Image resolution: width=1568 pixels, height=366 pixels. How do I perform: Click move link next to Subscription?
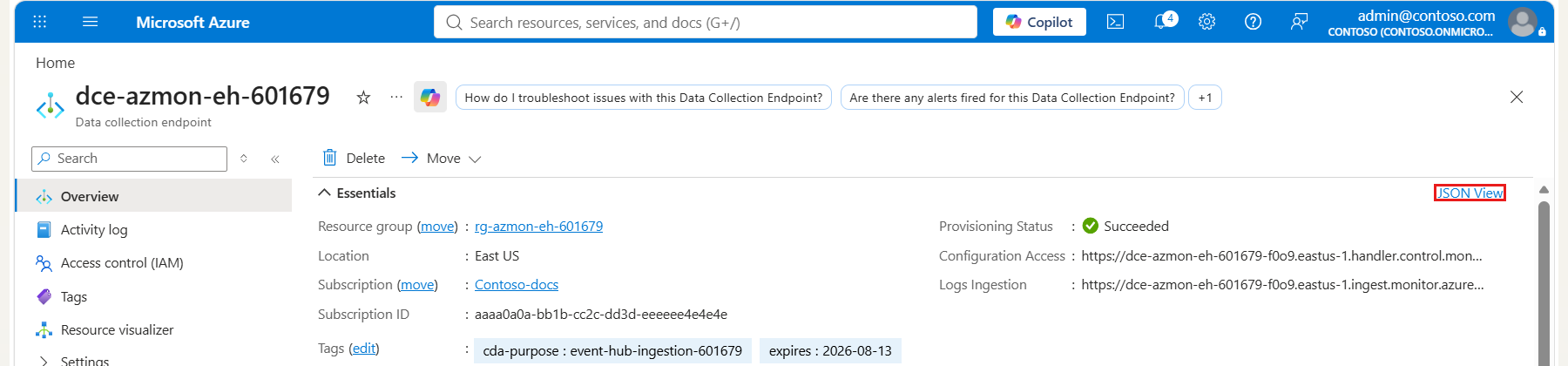click(417, 284)
